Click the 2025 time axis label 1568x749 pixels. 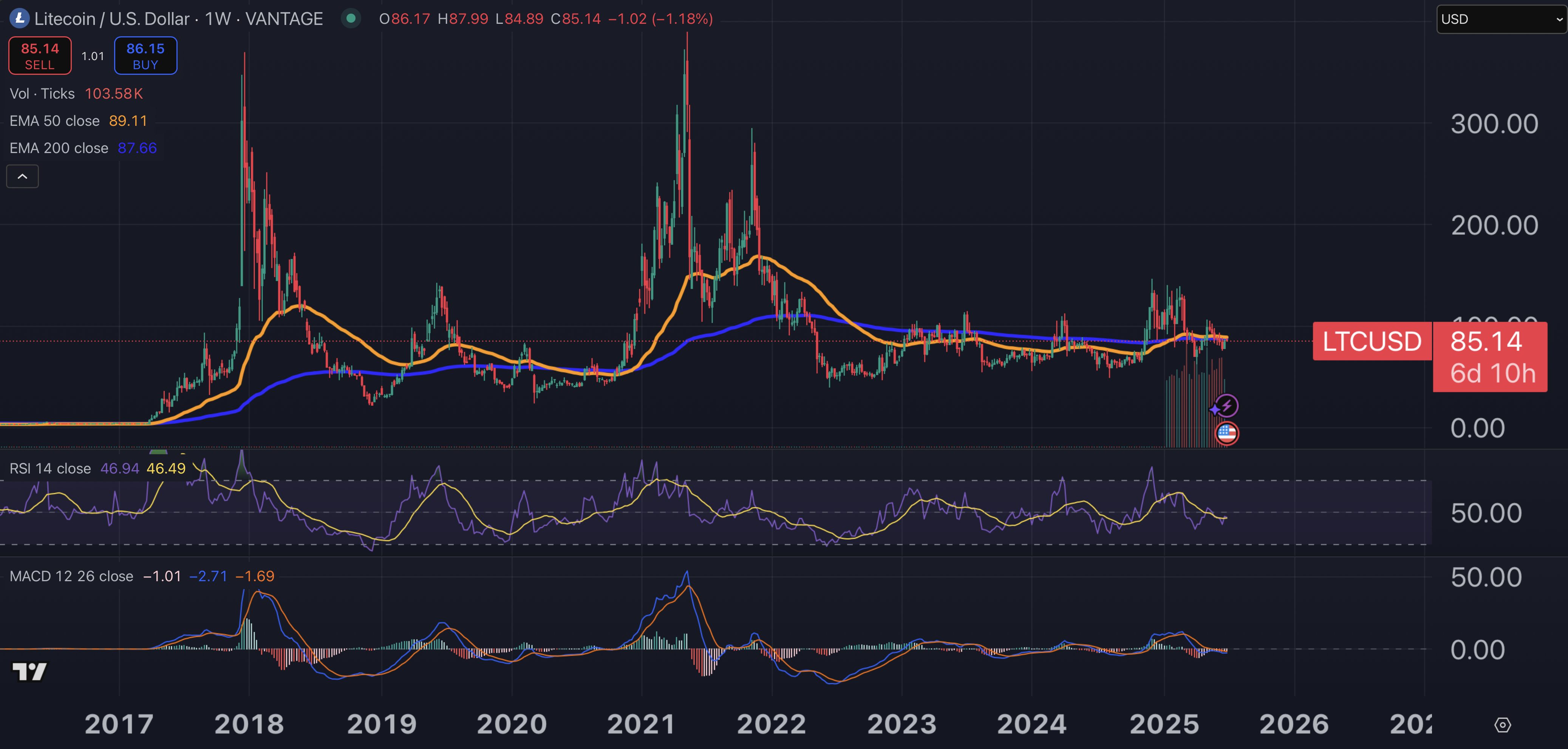pos(1164,724)
